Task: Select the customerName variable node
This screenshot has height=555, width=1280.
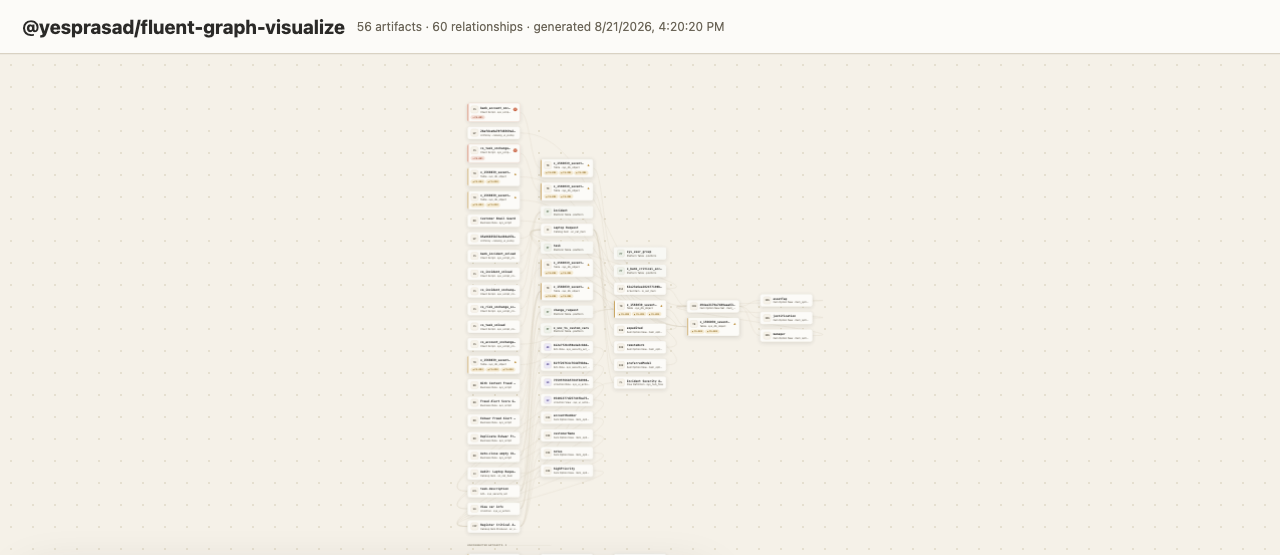Action: click(x=567, y=435)
